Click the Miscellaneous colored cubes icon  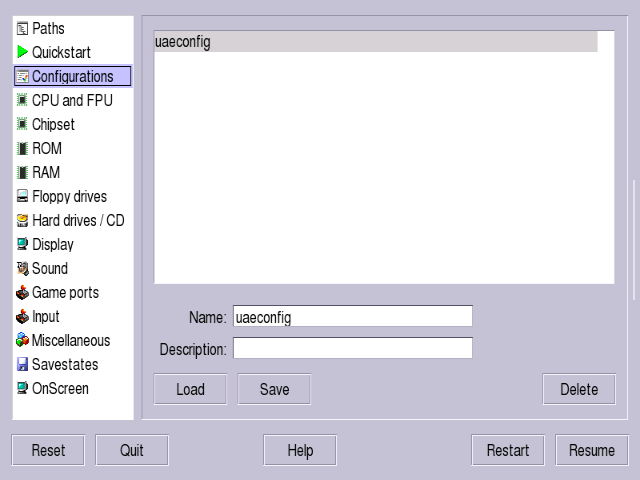[22, 340]
